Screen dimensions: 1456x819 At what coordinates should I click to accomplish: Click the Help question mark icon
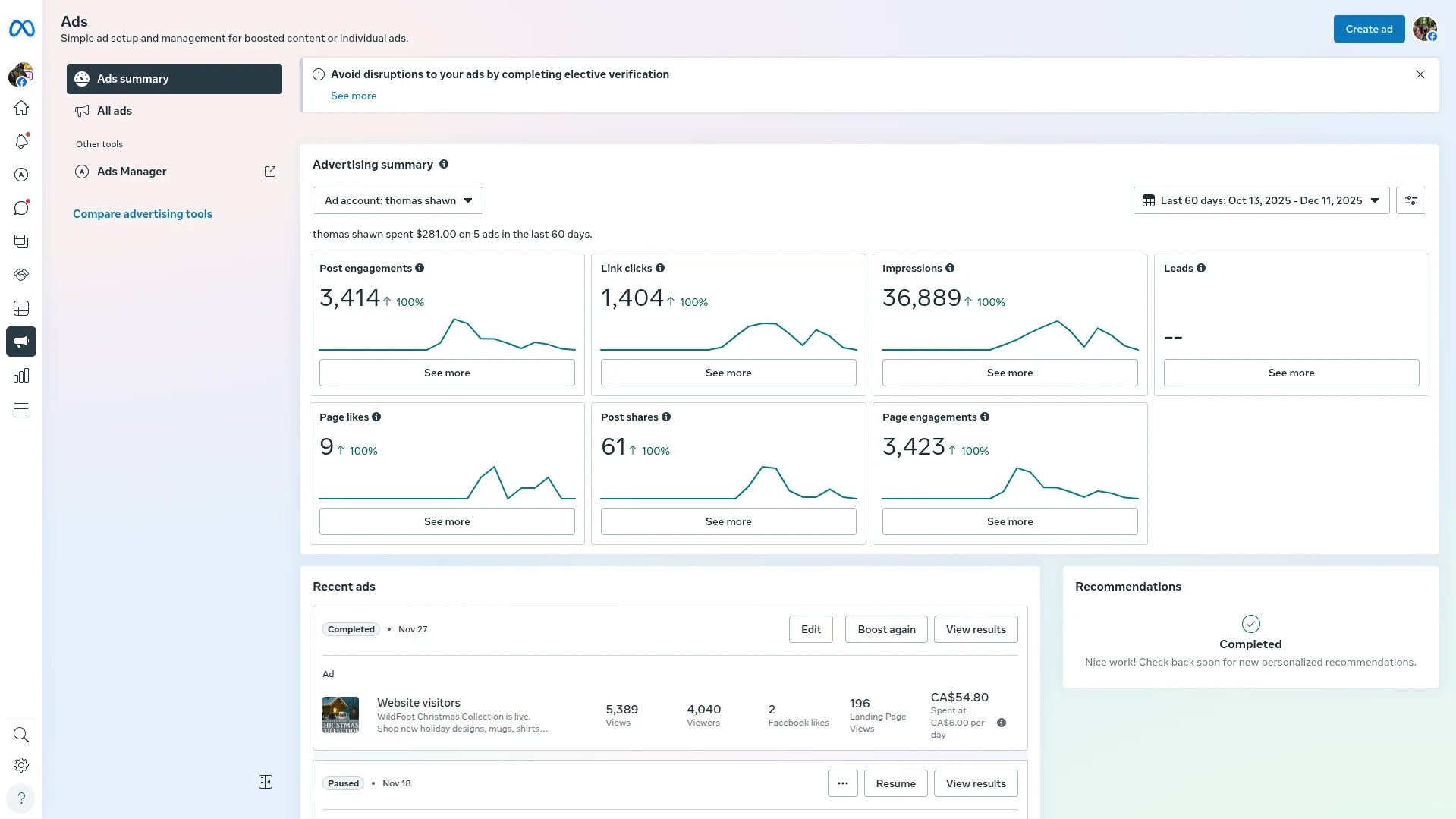click(x=21, y=799)
